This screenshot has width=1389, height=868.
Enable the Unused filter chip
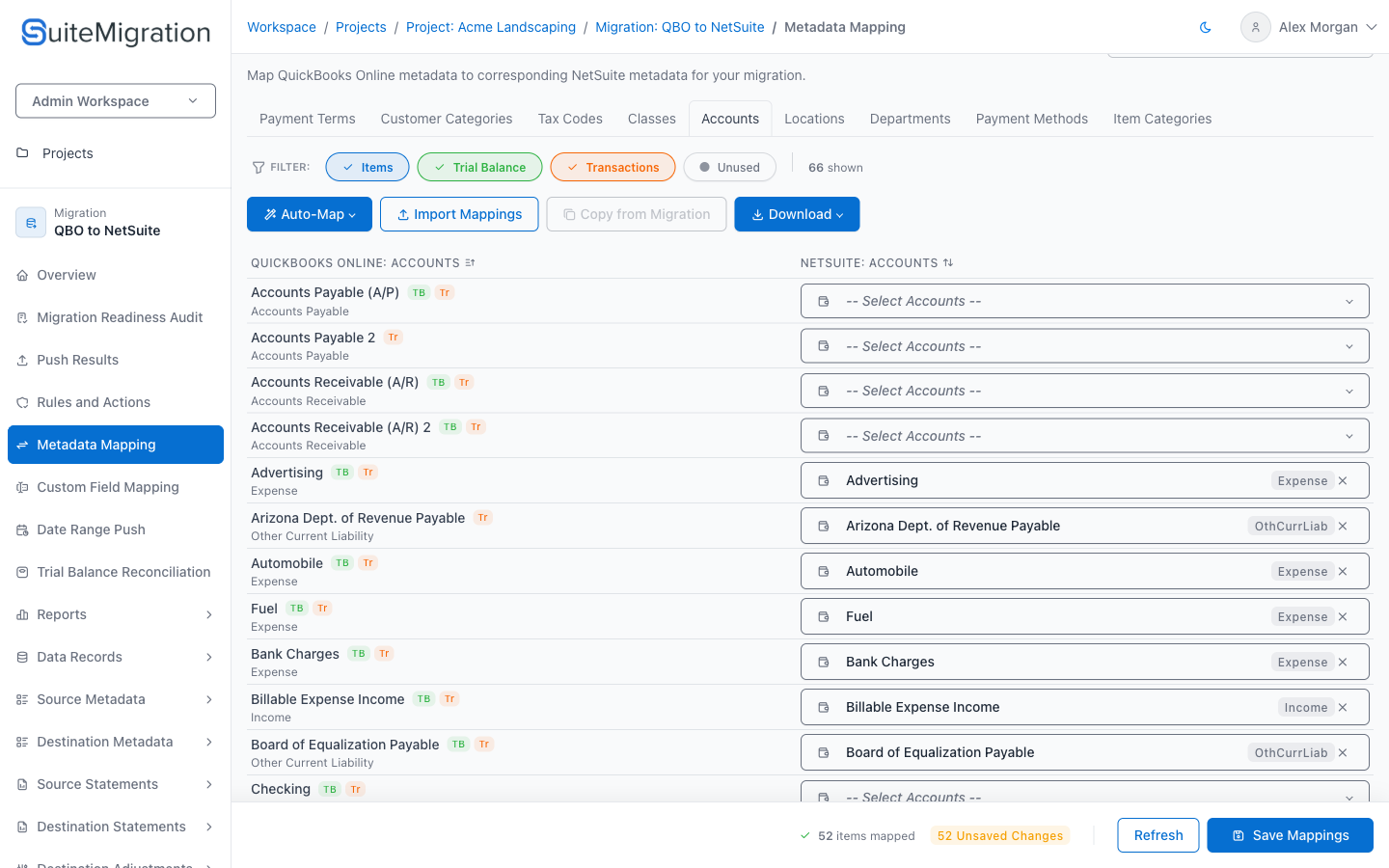730,167
